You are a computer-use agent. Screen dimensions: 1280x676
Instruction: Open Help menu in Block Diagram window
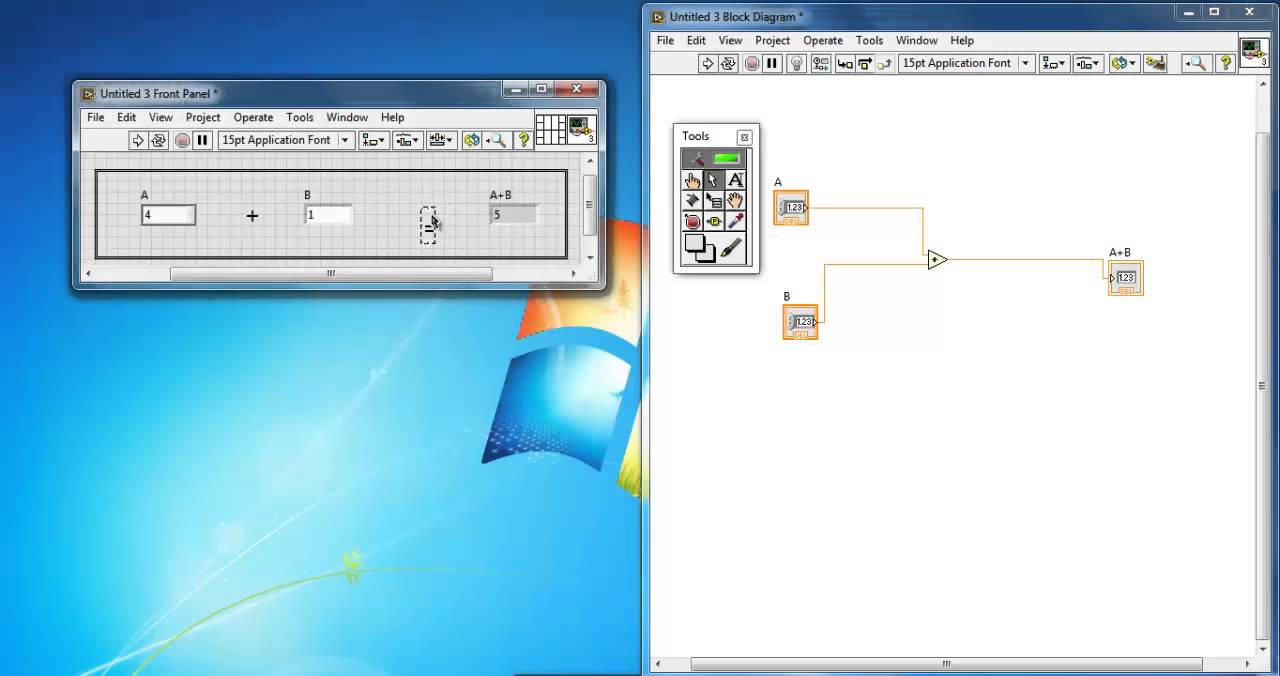point(962,41)
